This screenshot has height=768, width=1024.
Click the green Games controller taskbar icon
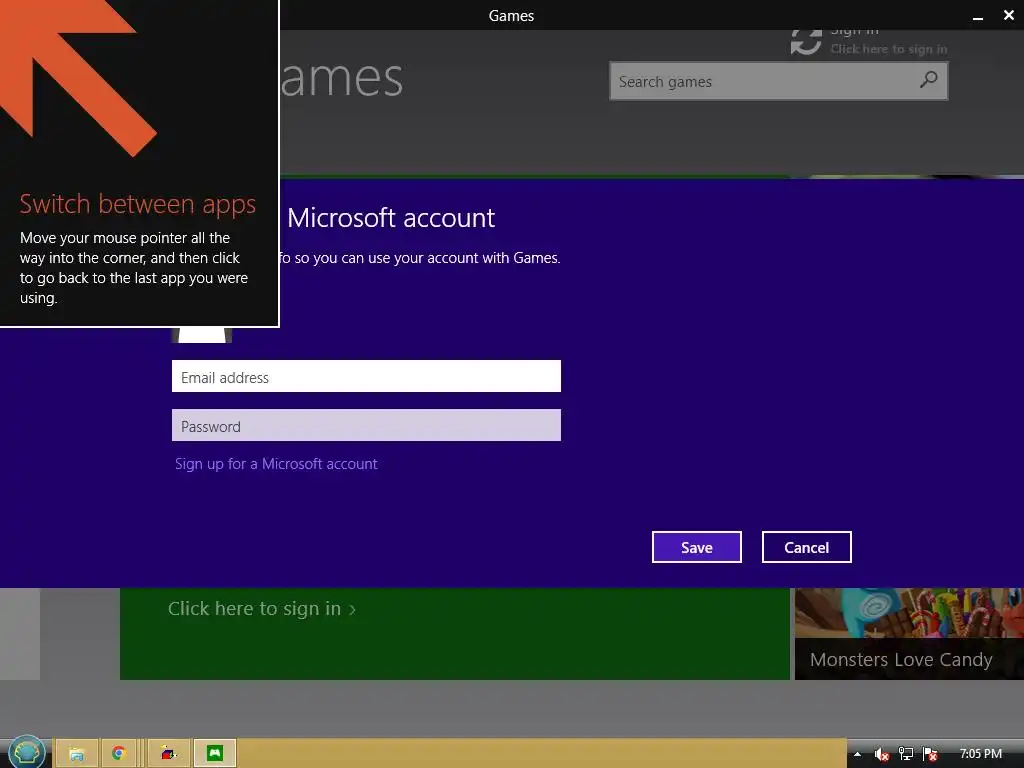(215, 754)
